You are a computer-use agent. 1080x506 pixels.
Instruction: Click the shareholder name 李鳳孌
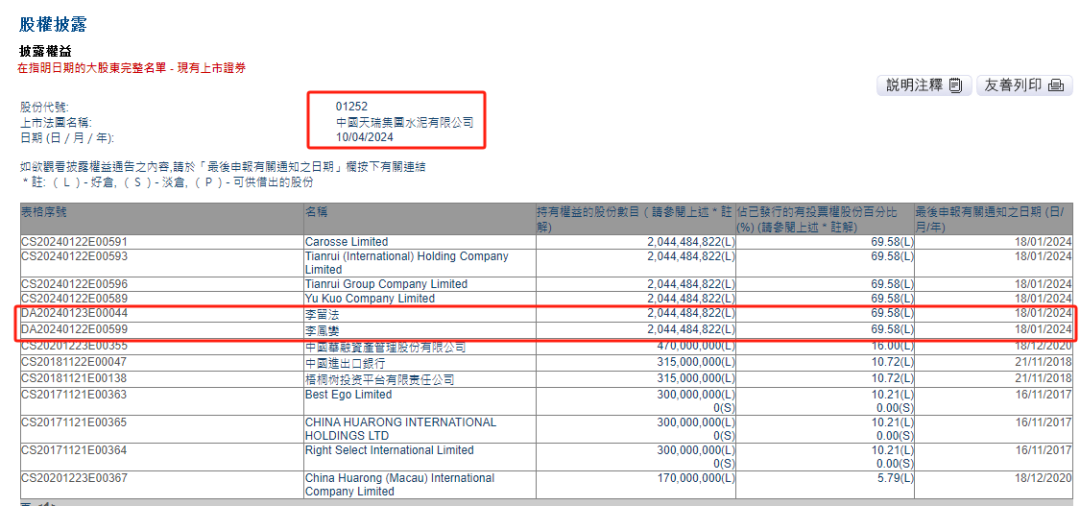tap(322, 331)
